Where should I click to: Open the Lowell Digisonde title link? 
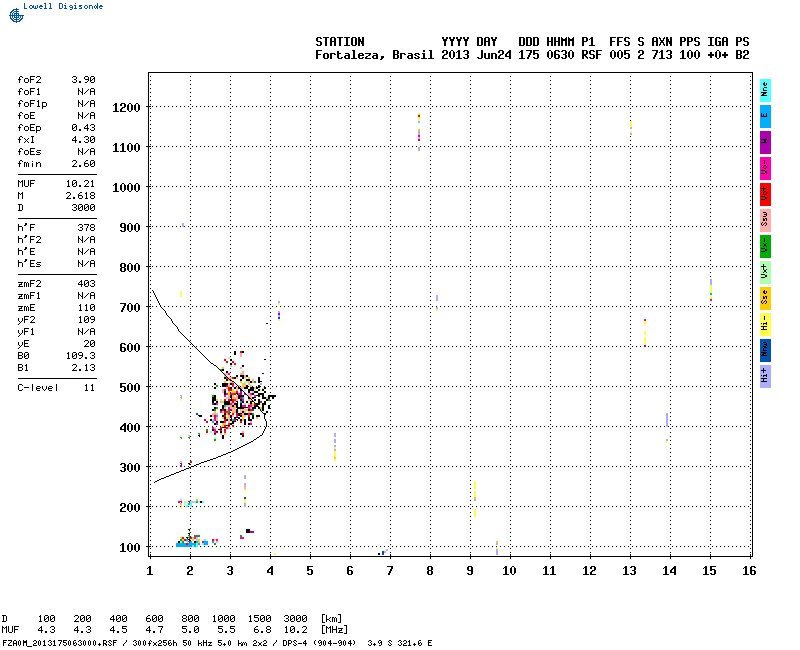(63, 6)
